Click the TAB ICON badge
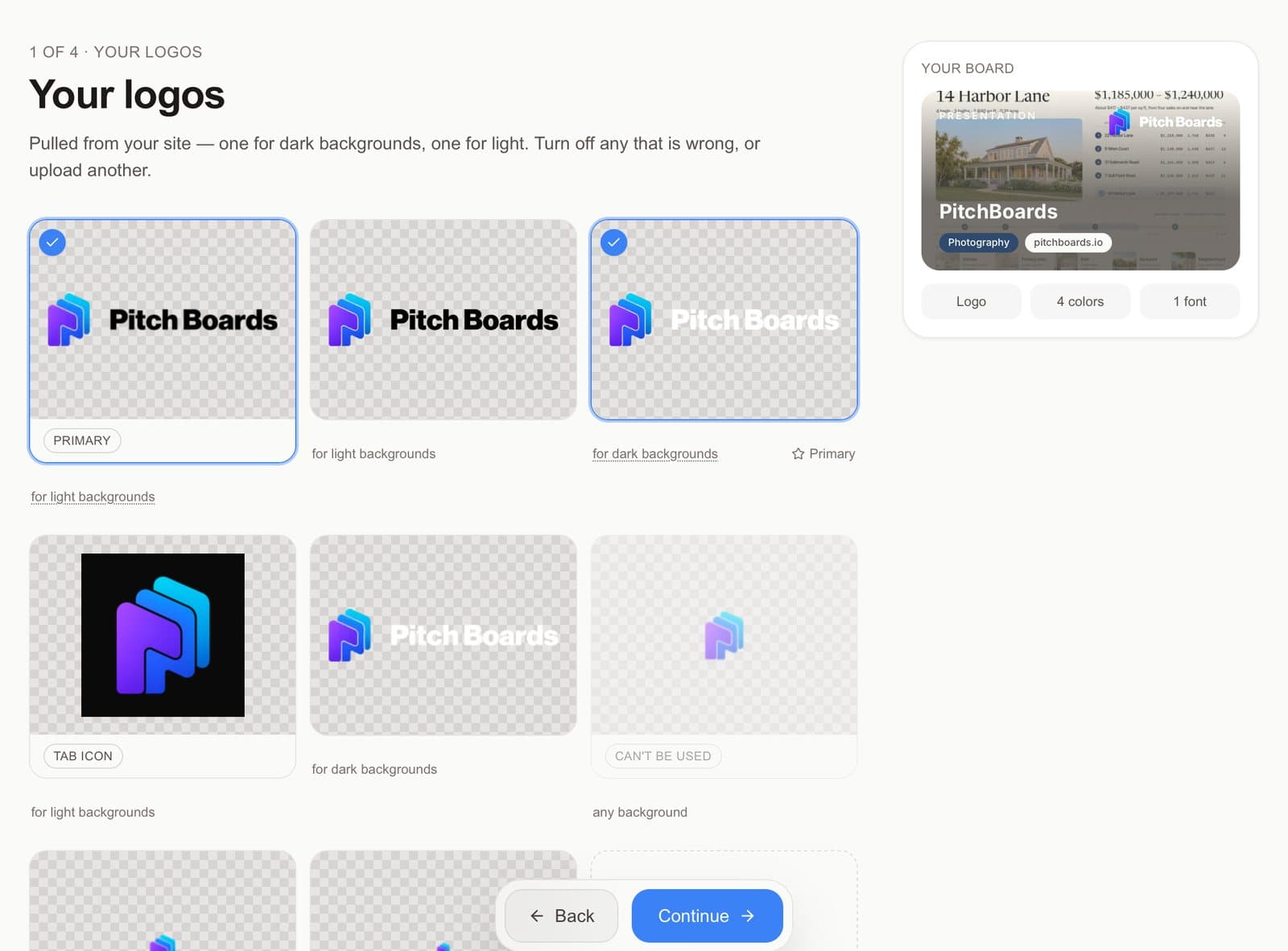 [83, 756]
